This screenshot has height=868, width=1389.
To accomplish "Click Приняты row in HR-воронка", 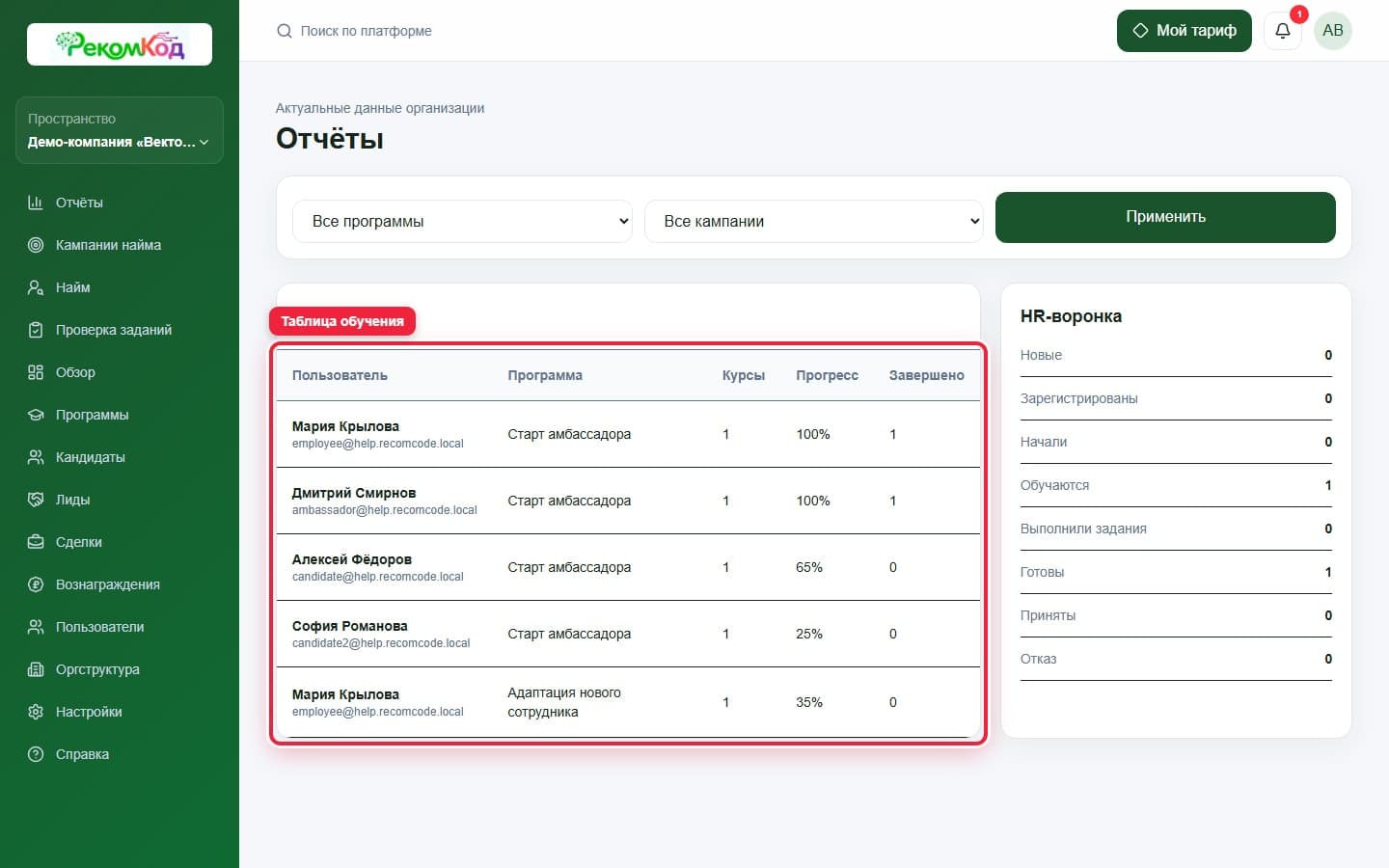I will (1176, 615).
